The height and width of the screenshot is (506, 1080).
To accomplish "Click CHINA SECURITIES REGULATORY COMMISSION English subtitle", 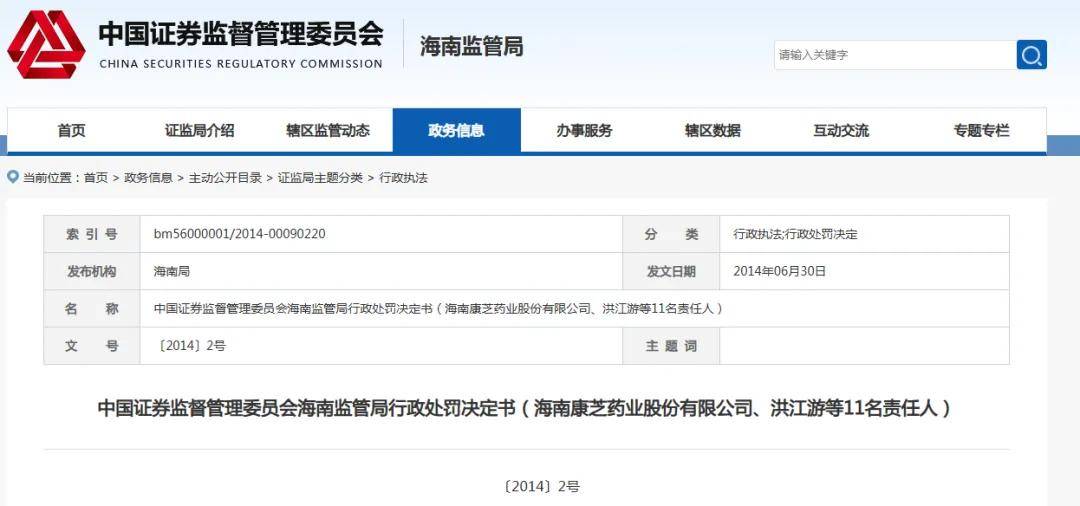I will coord(240,64).
